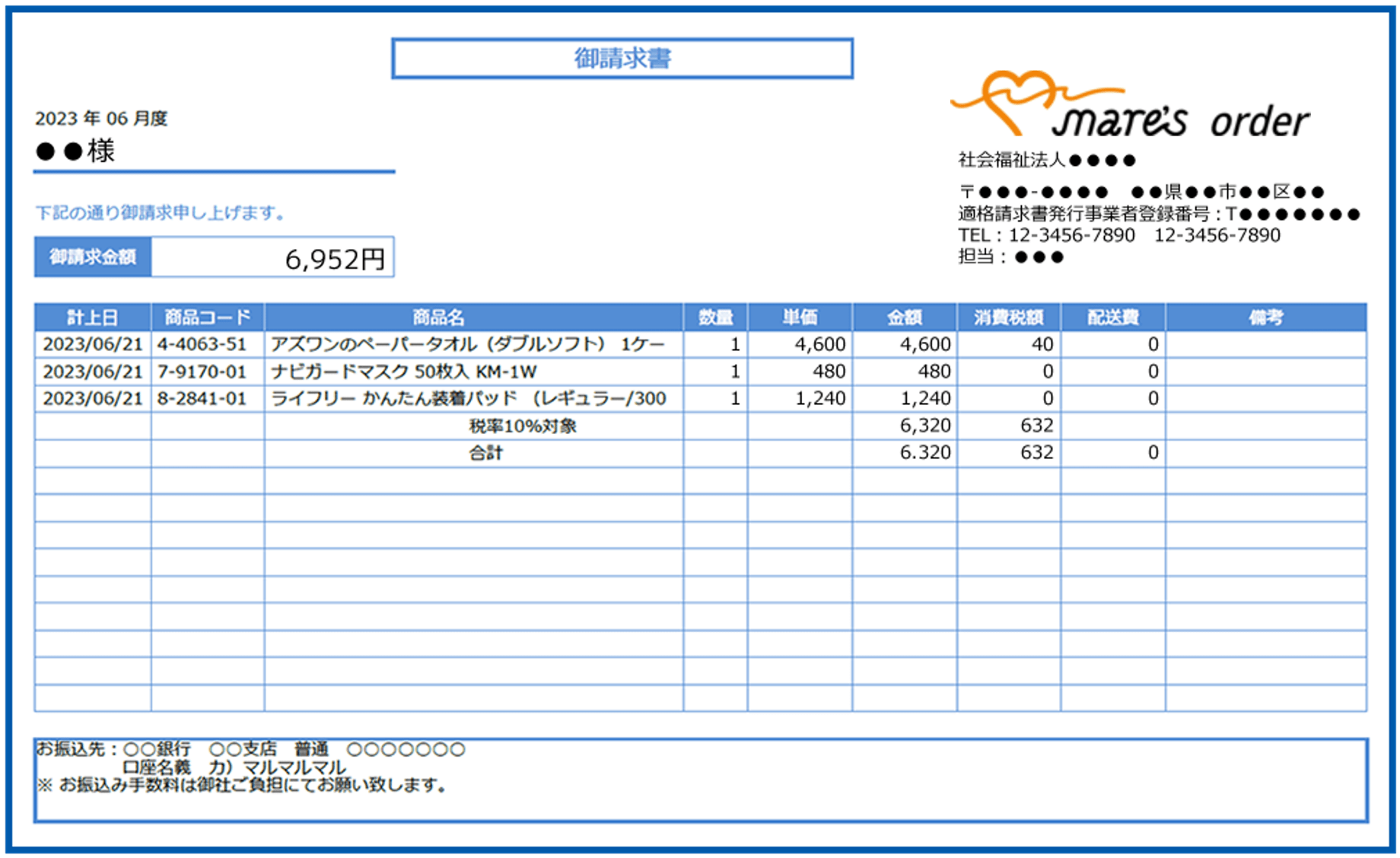Select the お振込み手数料 note line
This screenshot has height=858, width=1400.
pyautogui.click(x=242, y=785)
